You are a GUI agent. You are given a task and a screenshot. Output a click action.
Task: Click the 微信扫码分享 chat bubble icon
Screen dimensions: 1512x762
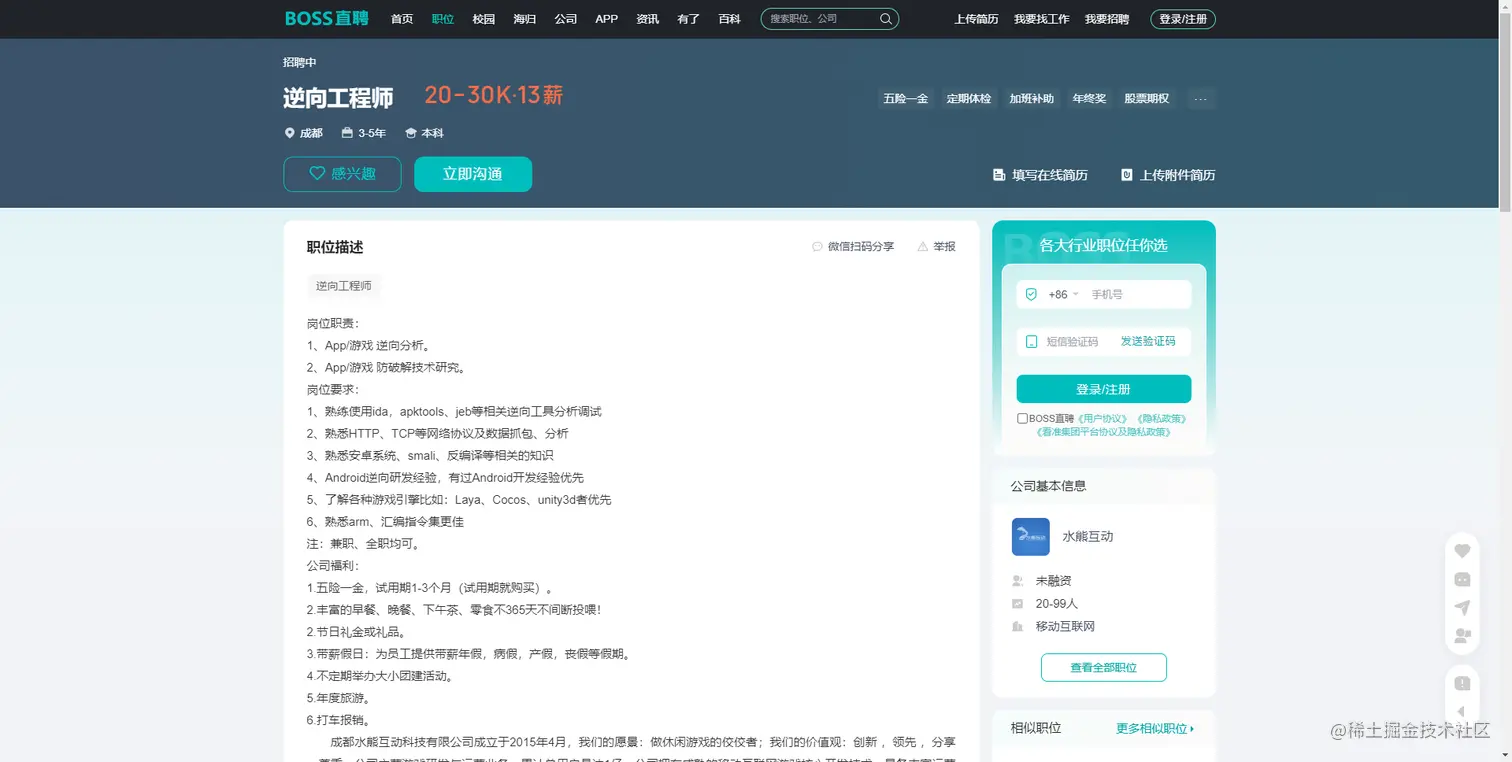tap(817, 246)
